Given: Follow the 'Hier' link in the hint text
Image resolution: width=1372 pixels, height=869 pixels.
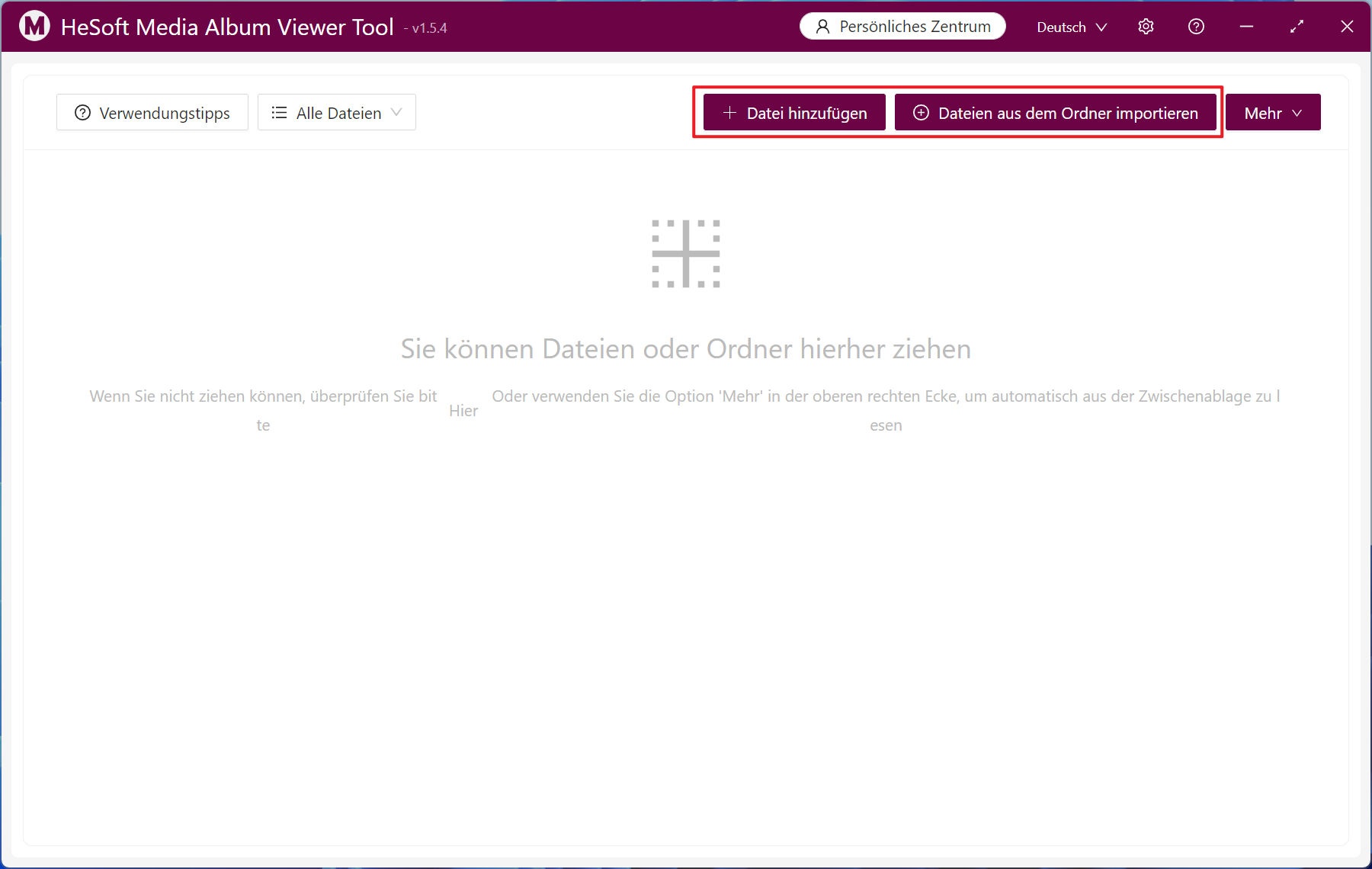Looking at the screenshot, I should (x=463, y=411).
